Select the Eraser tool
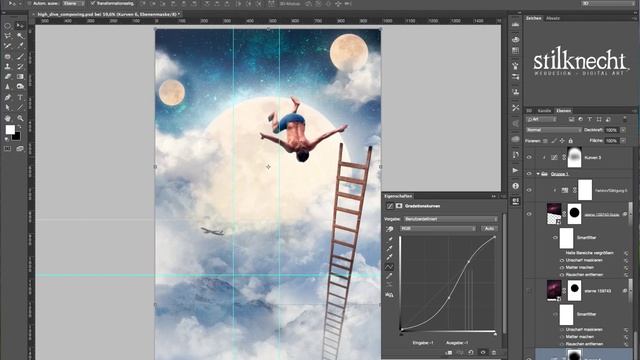 pos(8,76)
